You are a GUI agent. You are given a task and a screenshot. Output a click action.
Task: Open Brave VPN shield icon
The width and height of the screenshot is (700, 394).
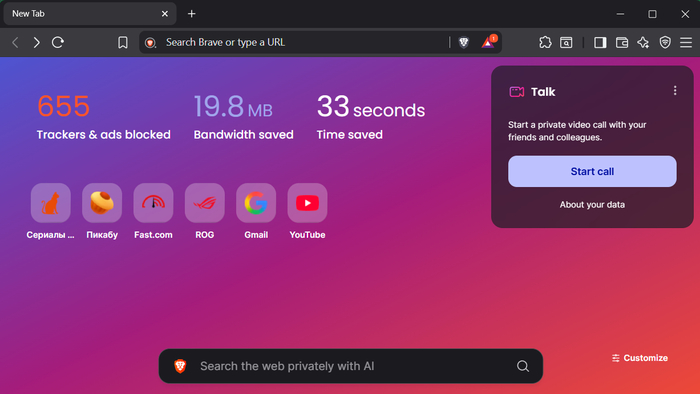click(665, 42)
